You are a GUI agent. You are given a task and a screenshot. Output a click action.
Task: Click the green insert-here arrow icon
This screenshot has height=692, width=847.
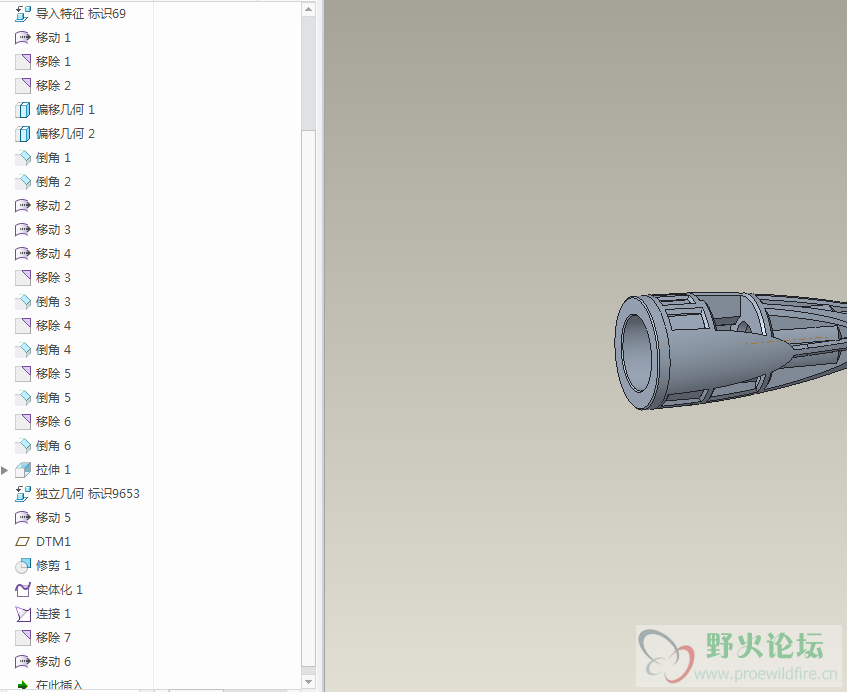click(x=23, y=685)
